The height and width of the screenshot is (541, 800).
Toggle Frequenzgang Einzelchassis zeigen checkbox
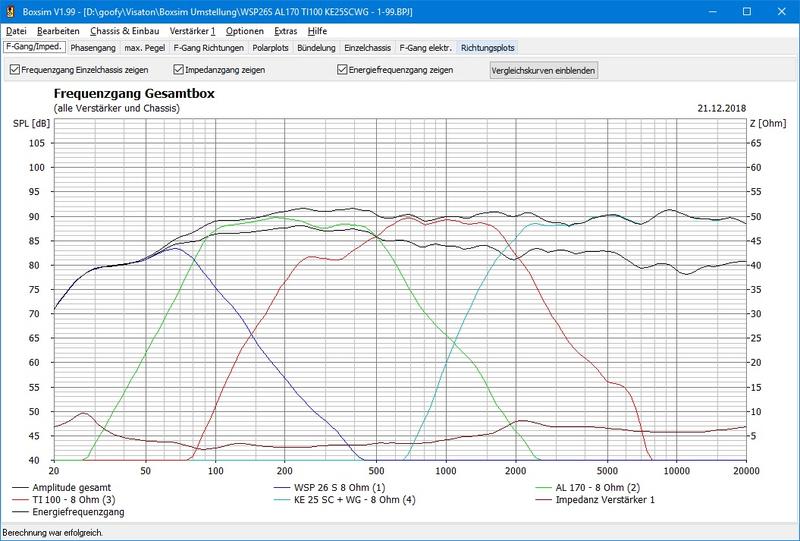pyautogui.click(x=14, y=70)
